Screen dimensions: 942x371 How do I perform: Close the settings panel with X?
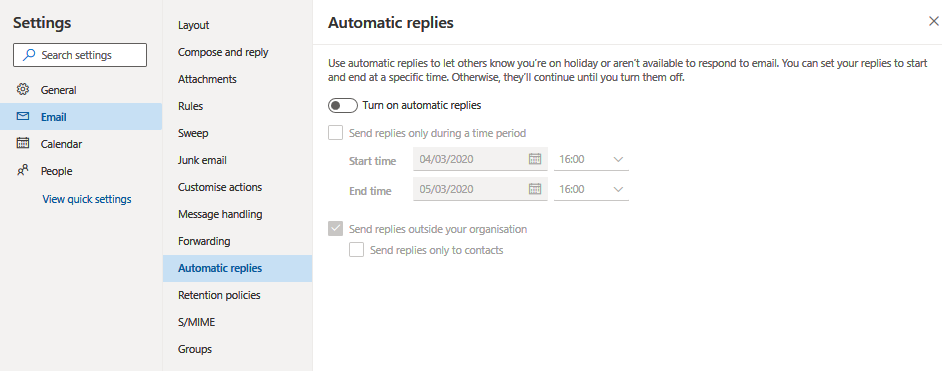click(934, 22)
